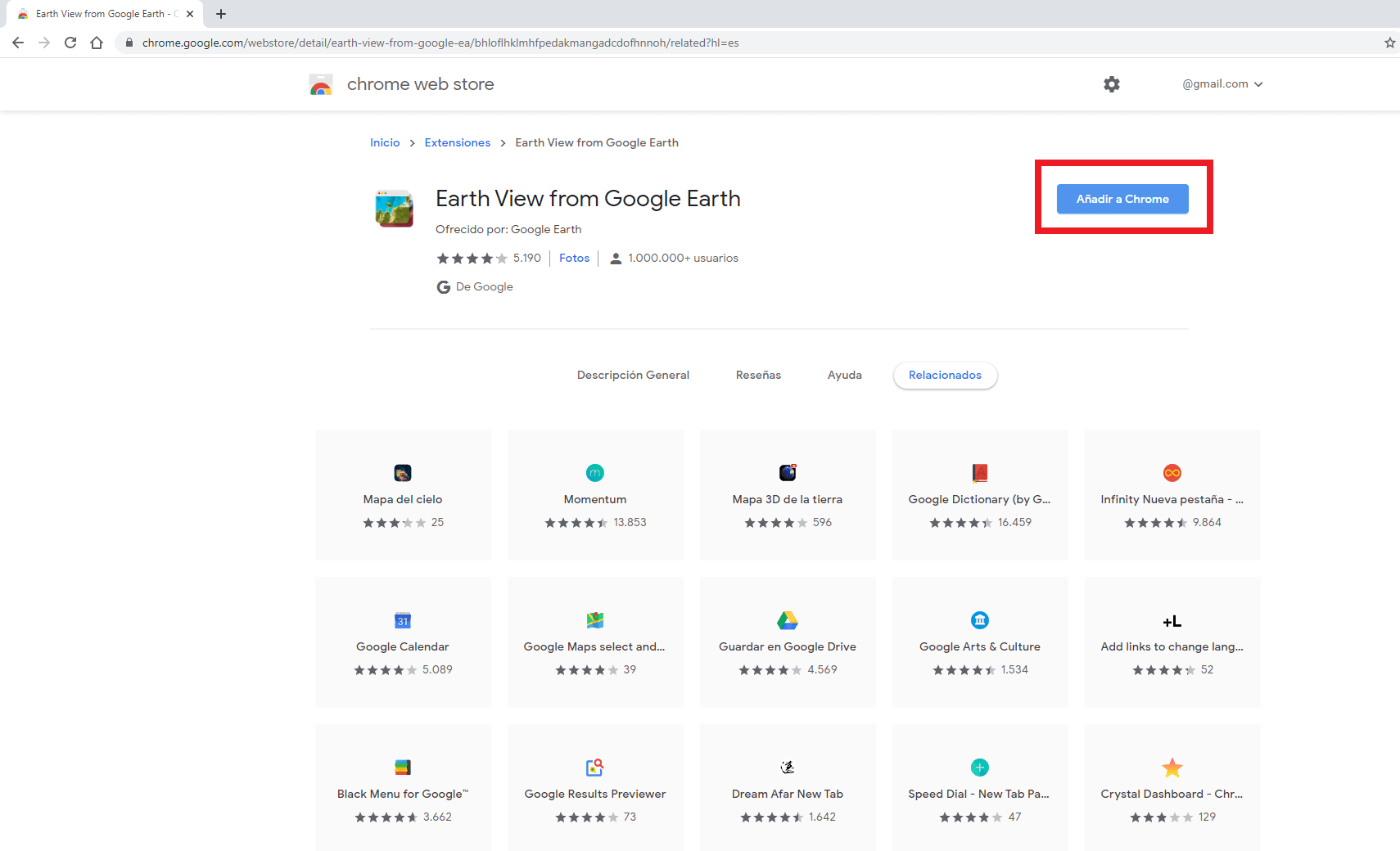This screenshot has height=851, width=1400.
Task: Click the Google Dictionary title
Action: (979, 499)
